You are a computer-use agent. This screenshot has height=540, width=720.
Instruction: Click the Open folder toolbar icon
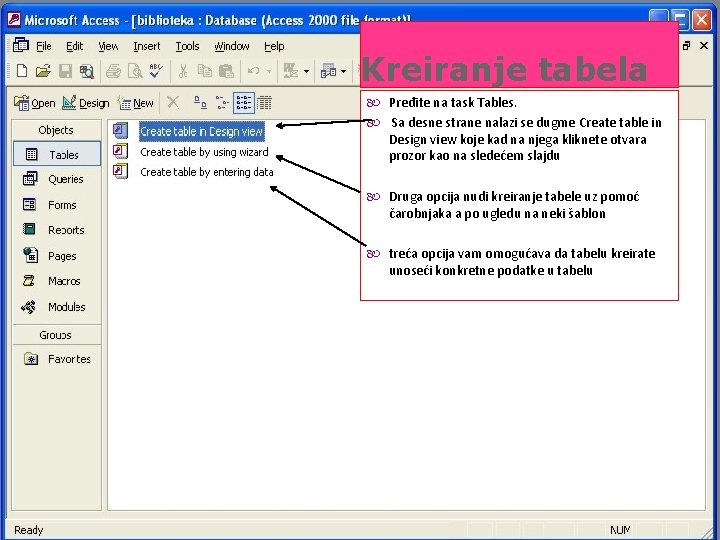[x=43, y=71]
